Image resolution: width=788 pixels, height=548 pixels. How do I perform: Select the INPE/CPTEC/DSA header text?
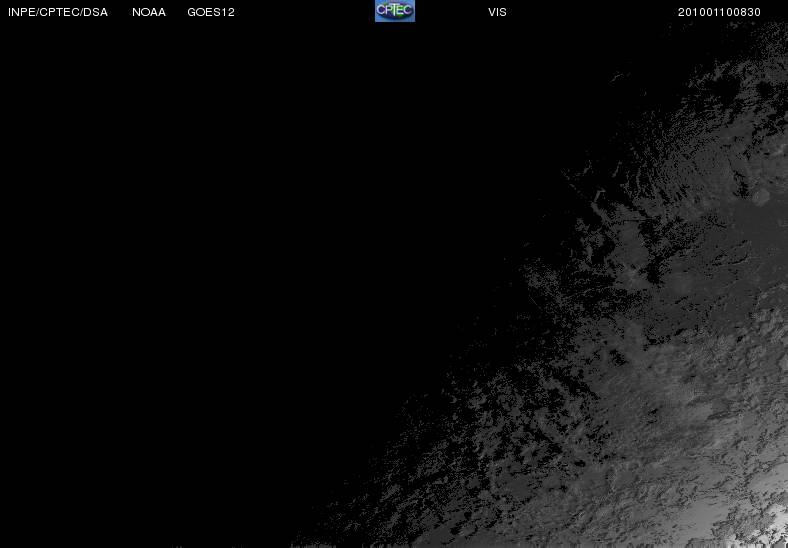58,12
